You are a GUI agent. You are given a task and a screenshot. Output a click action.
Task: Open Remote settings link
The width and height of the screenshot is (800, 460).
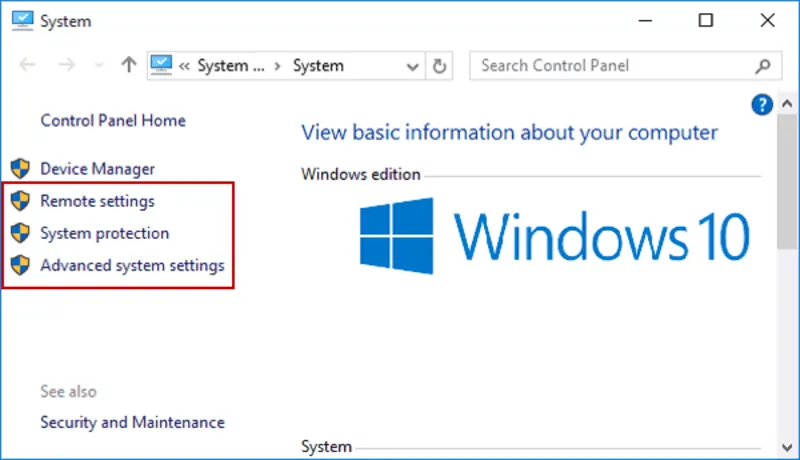97,201
